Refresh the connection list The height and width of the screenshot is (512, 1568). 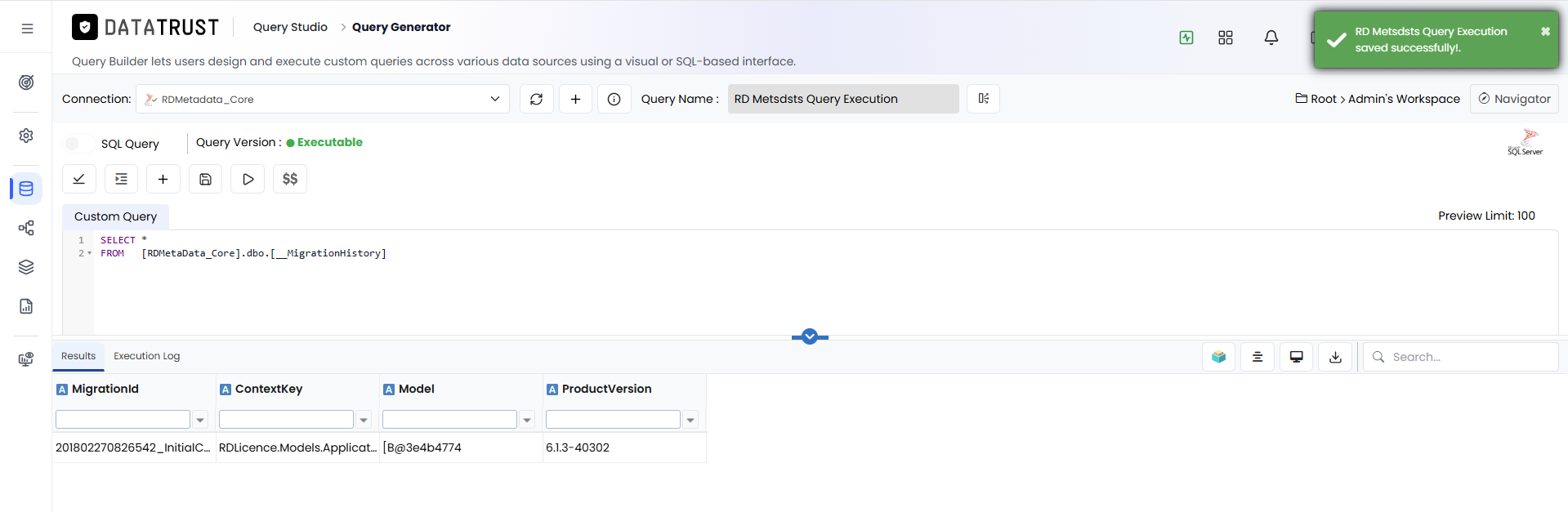[537, 99]
